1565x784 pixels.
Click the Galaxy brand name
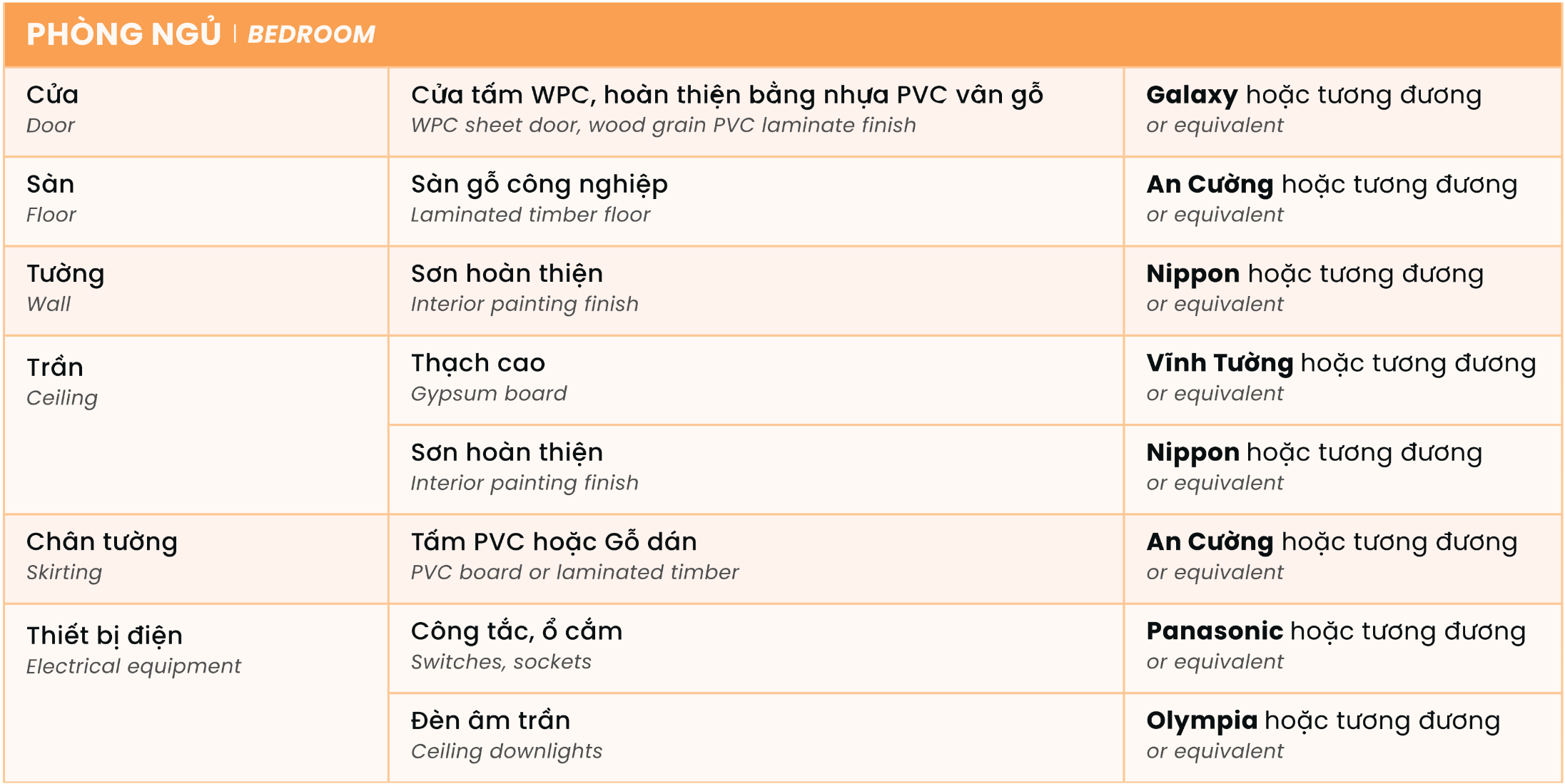pos(1192,95)
